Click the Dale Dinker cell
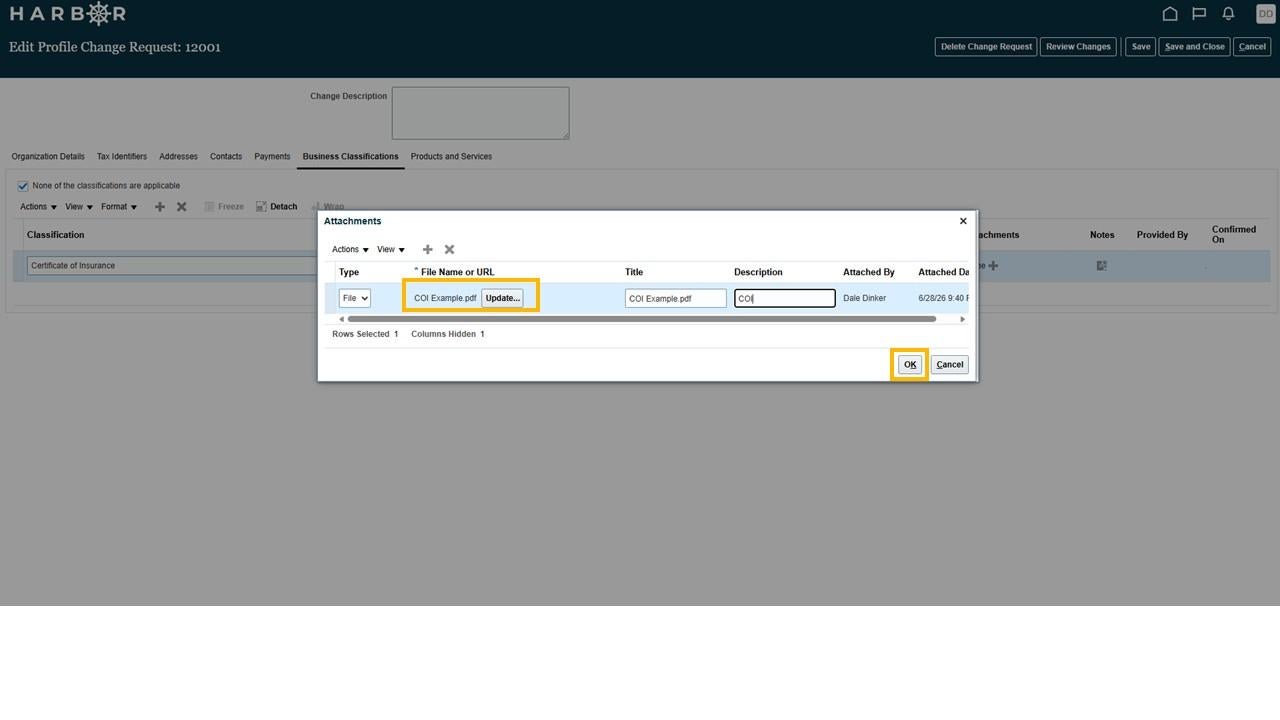This screenshot has width=1280, height=720. click(x=865, y=298)
